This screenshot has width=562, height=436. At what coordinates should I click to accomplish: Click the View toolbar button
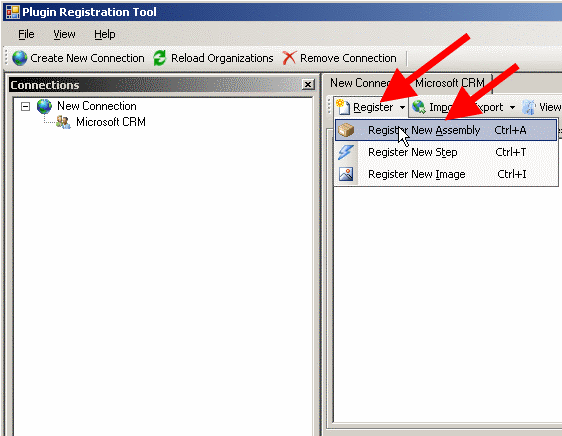(541, 107)
